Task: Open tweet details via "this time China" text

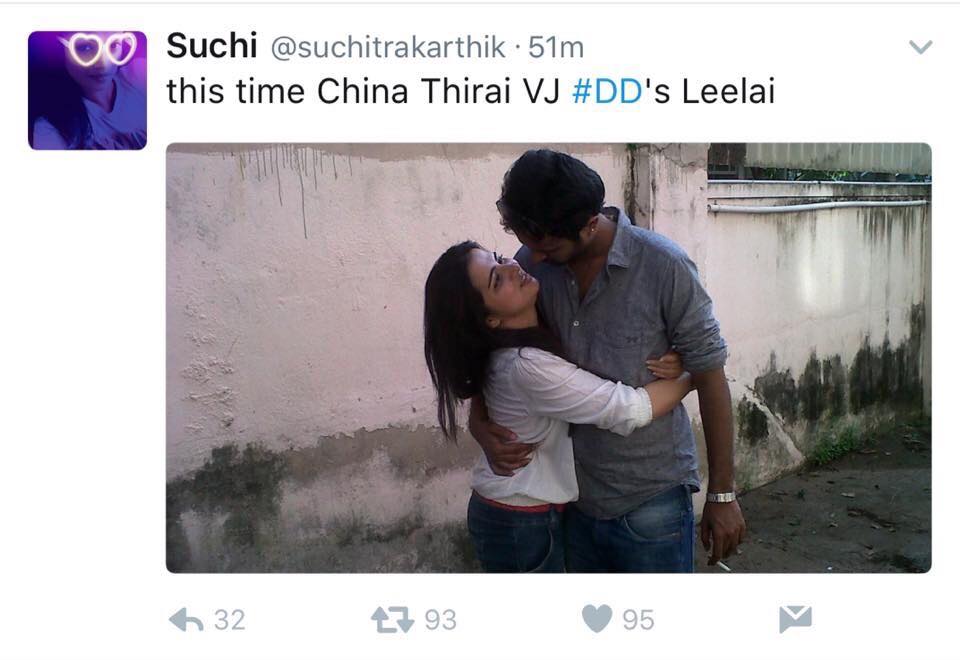Action: click(x=288, y=92)
